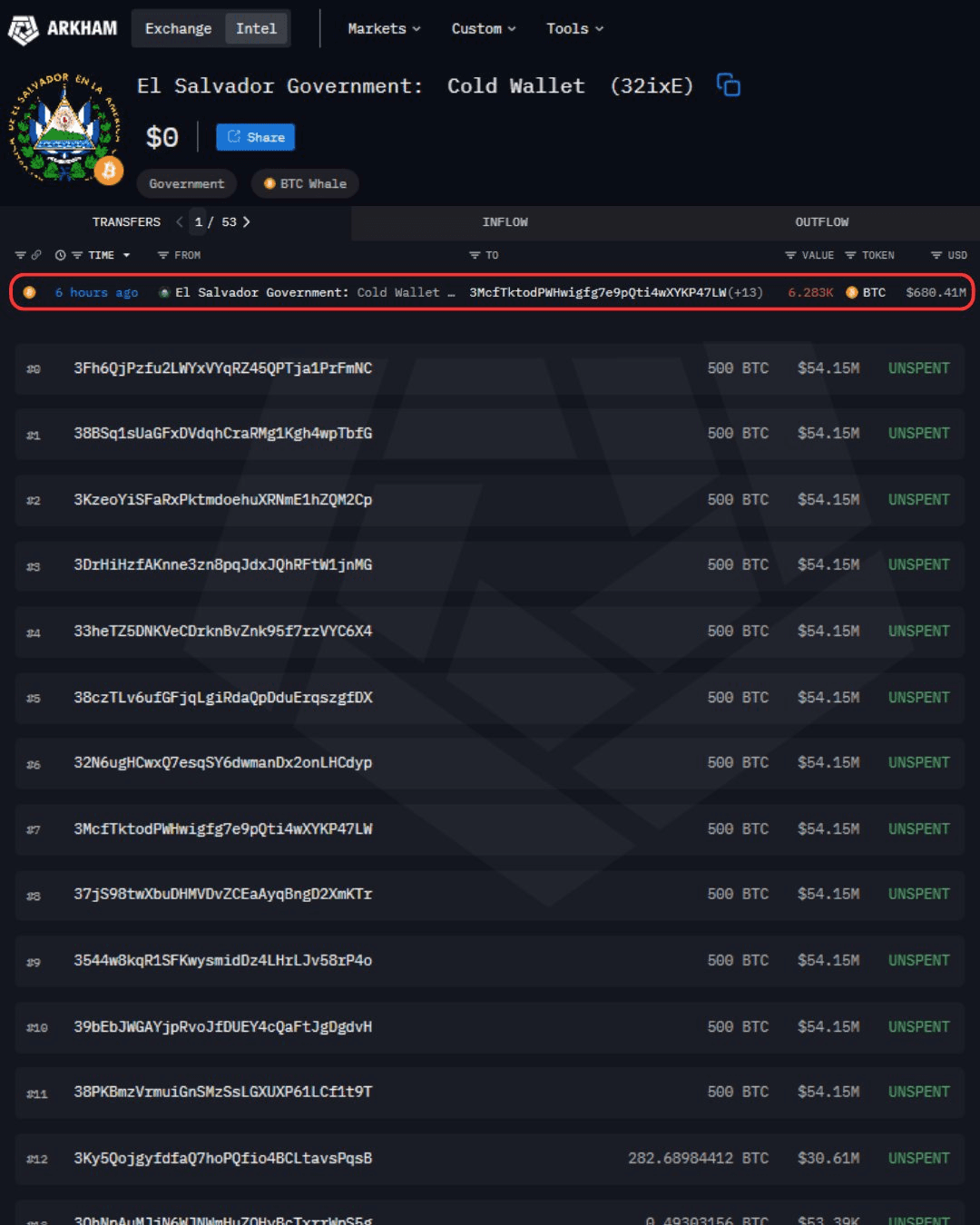980x1225 pixels.
Task: Switch to the Intel tab
Action: (x=256, y=28)
